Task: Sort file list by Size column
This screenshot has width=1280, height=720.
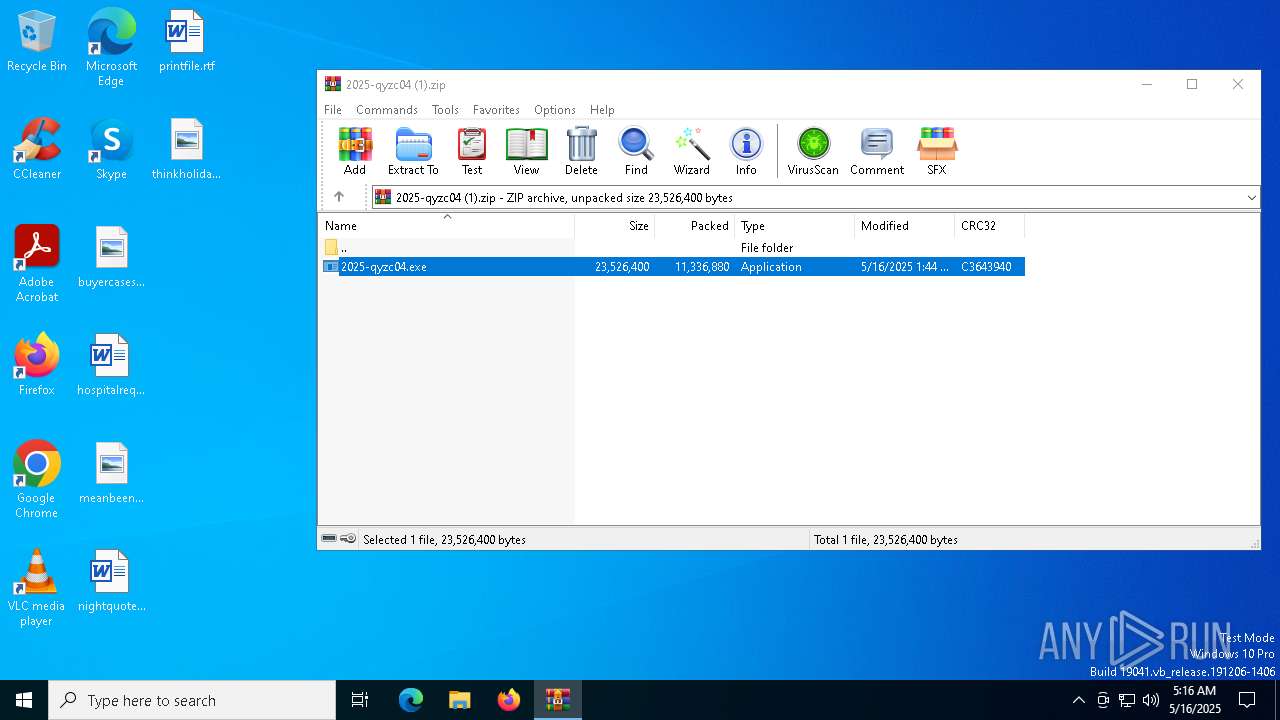Action: point(614,226)
